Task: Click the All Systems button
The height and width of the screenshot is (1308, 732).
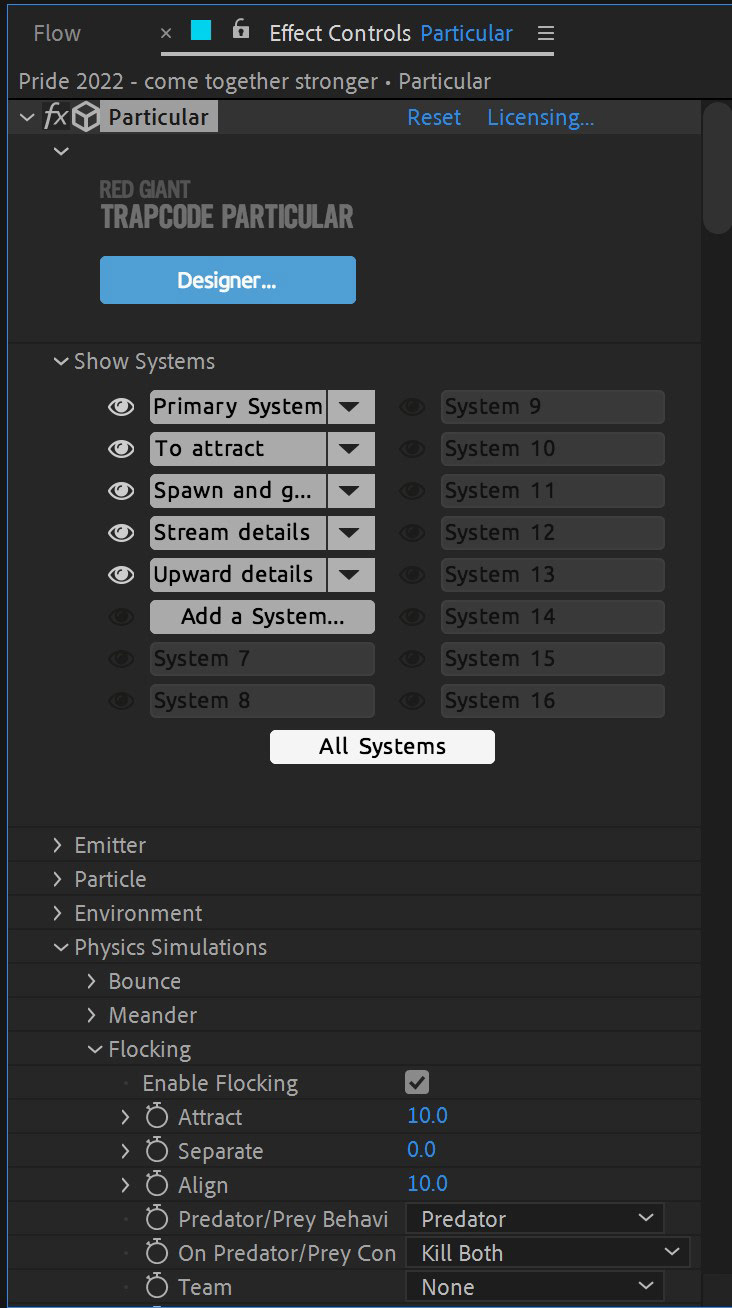Action: point(382,747)
